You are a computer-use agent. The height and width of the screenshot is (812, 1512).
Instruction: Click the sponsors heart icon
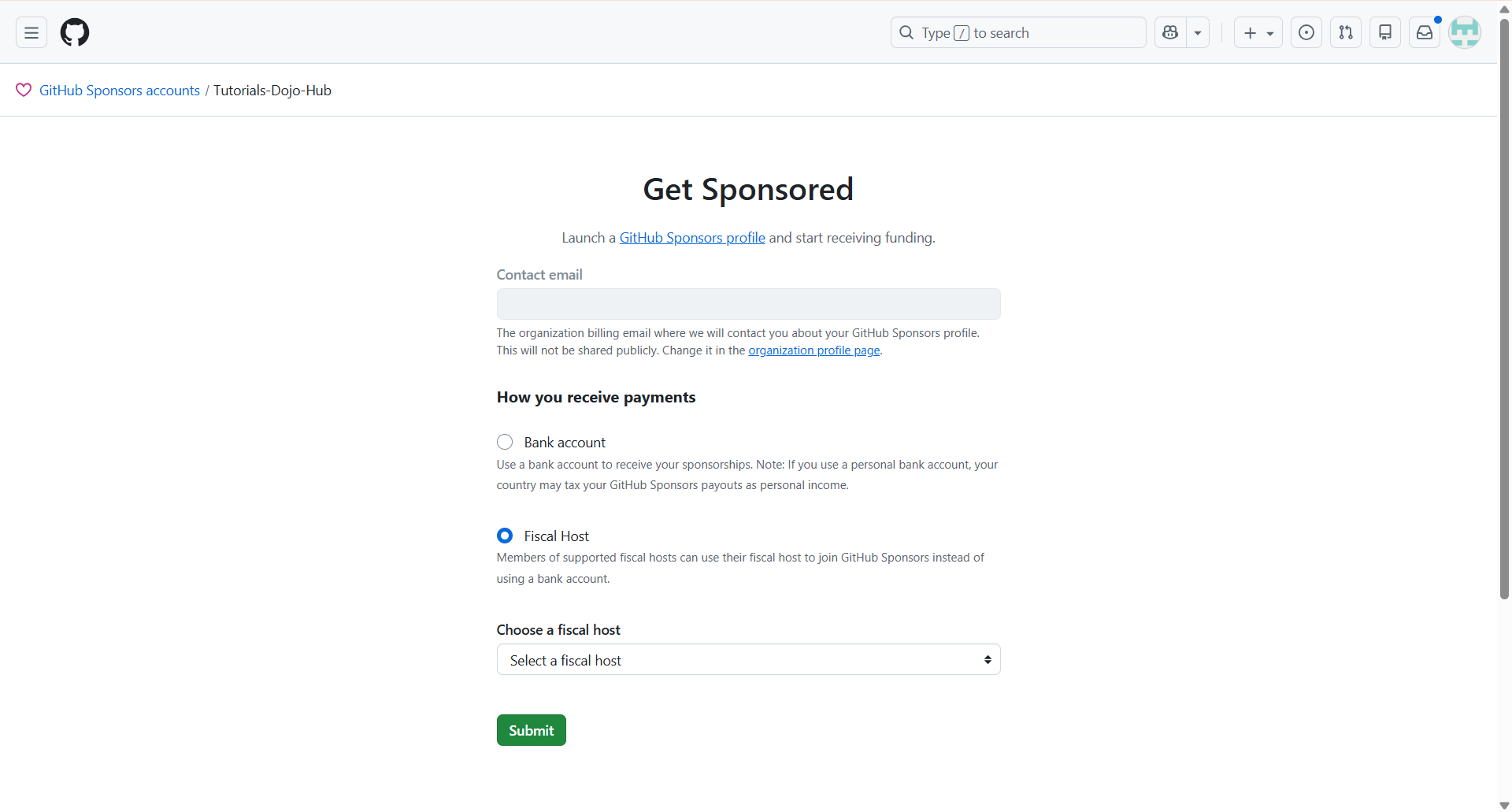(23, 90)
